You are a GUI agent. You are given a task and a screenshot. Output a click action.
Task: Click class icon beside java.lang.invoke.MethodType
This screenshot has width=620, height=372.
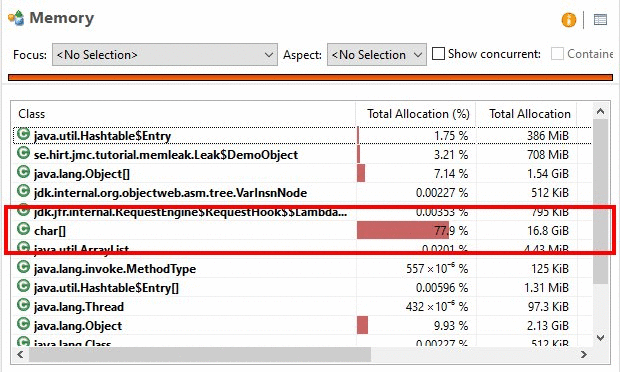click(x=23, y=267)
